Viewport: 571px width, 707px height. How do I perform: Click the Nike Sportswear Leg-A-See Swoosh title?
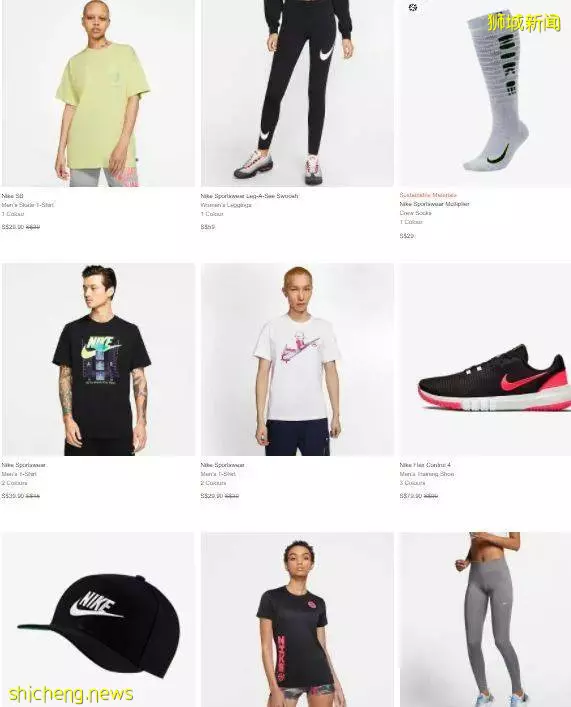click(249, 196)
